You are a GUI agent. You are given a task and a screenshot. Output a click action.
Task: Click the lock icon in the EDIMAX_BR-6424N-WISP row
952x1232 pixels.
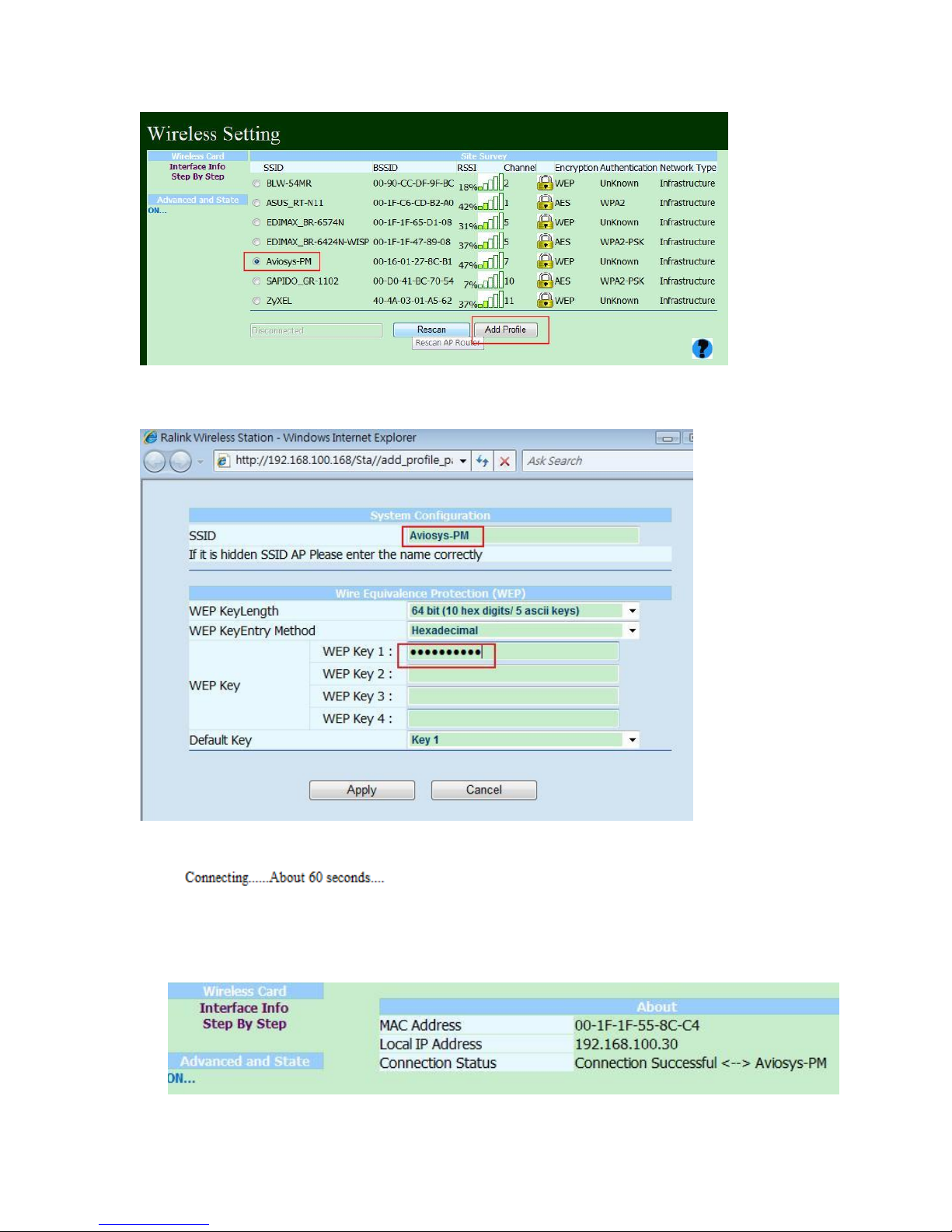coord(545,241)
